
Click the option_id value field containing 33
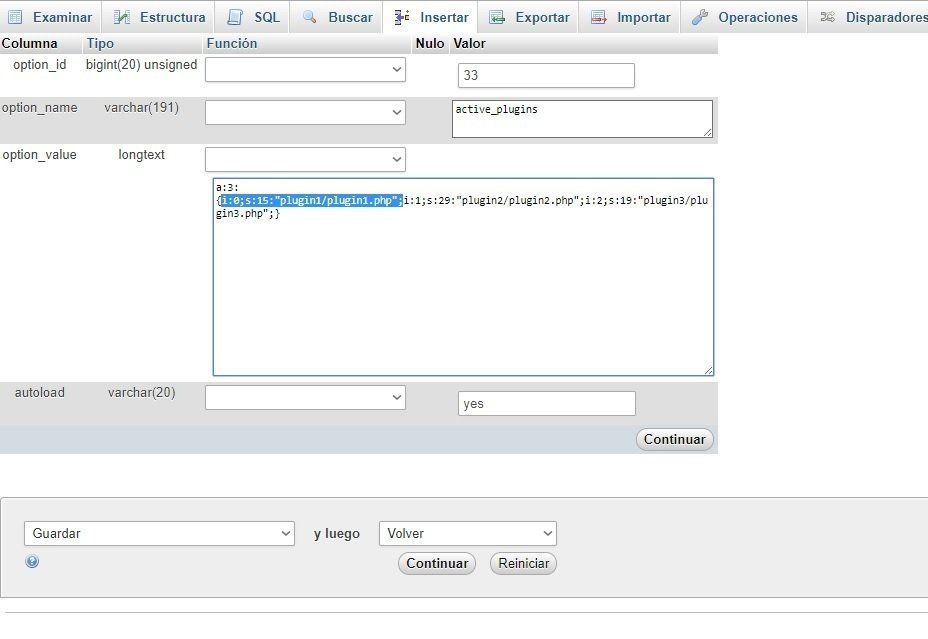(546, 76)
